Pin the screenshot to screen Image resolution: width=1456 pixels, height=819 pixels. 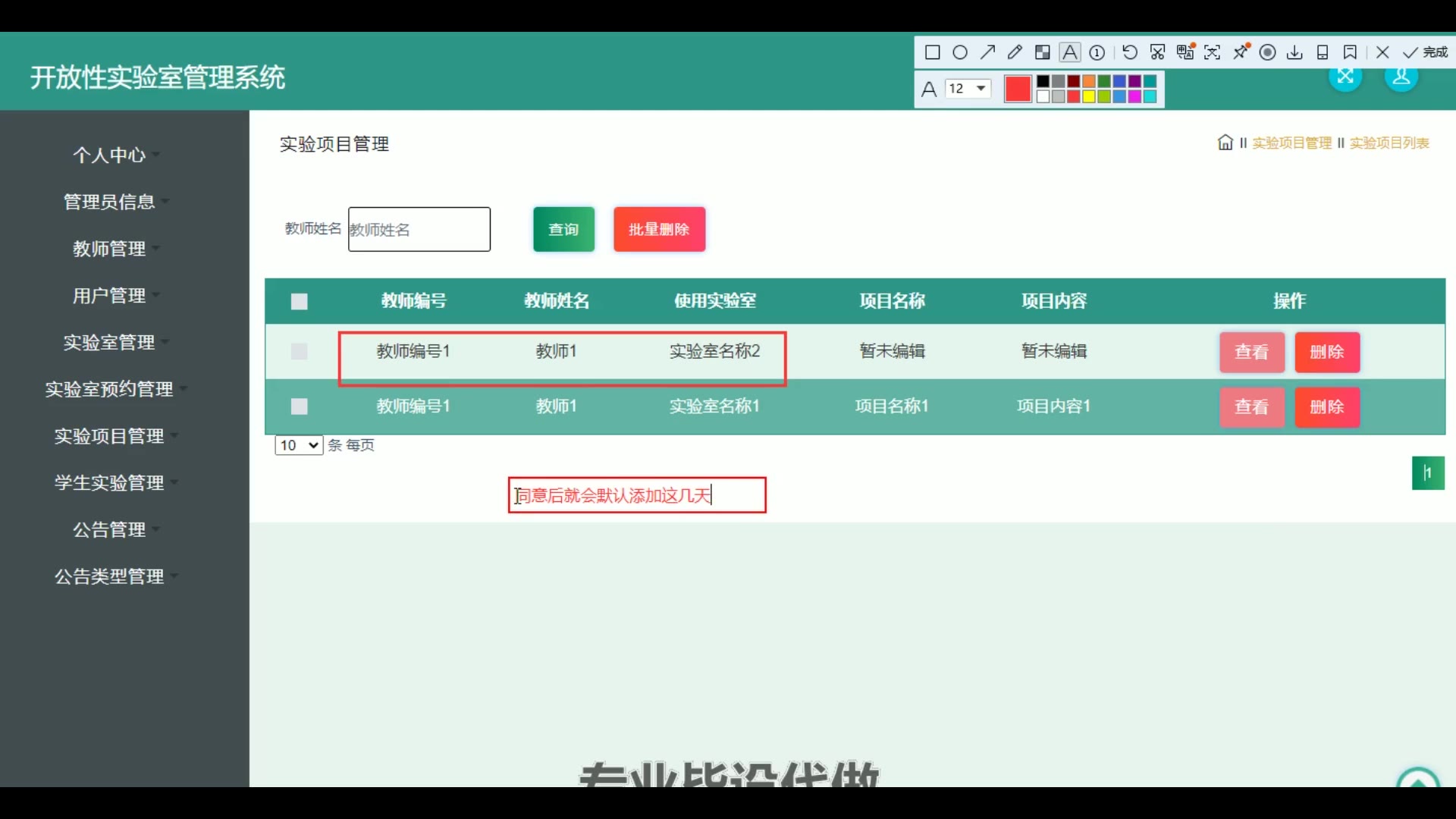point(1241,52)
